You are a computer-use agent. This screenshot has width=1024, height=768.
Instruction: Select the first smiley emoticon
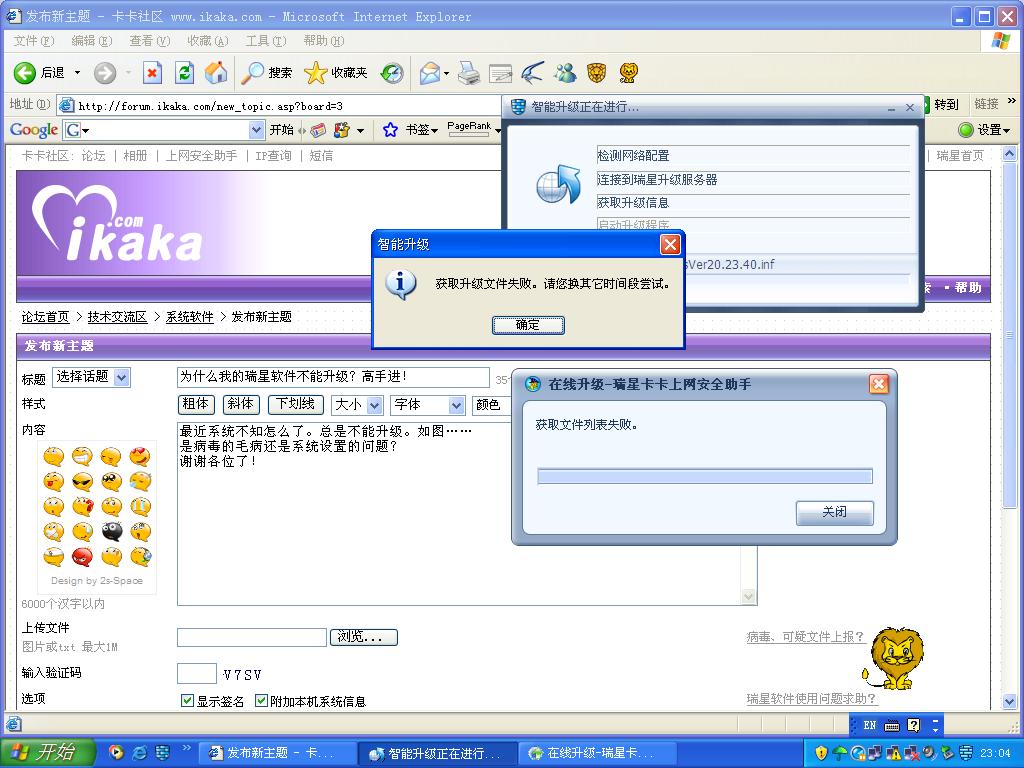54,456
